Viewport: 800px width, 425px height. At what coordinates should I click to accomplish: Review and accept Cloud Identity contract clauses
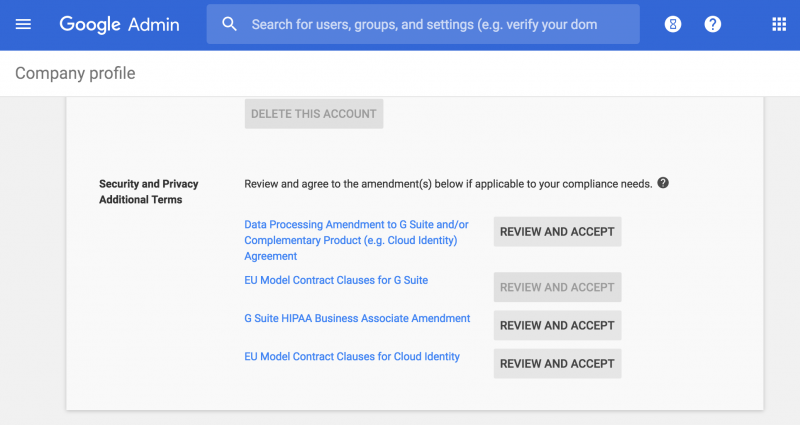point(557,364)
